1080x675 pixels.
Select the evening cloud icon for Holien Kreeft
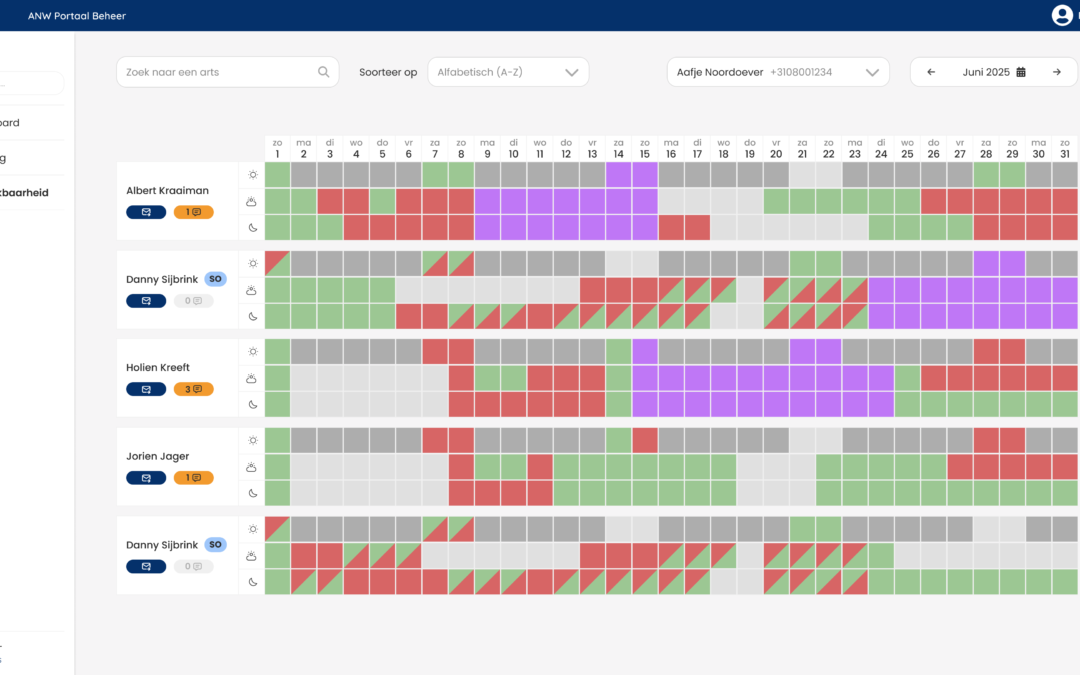coord(251,378)
